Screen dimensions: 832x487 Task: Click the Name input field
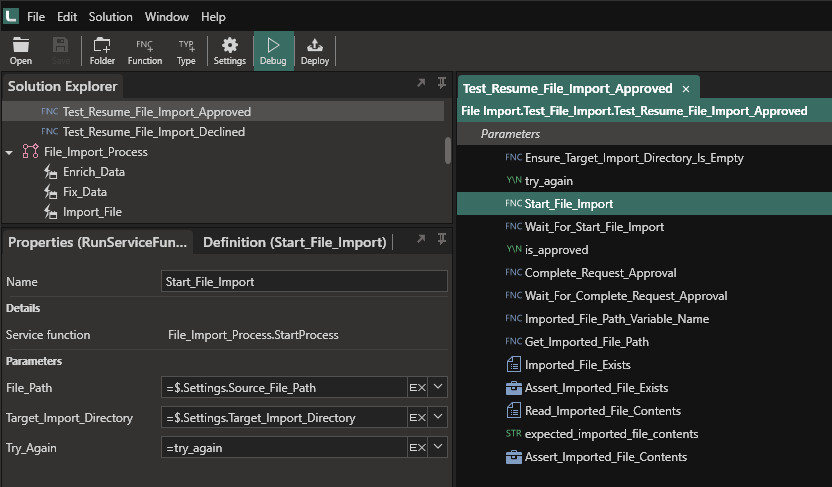[x=304, y=282]
